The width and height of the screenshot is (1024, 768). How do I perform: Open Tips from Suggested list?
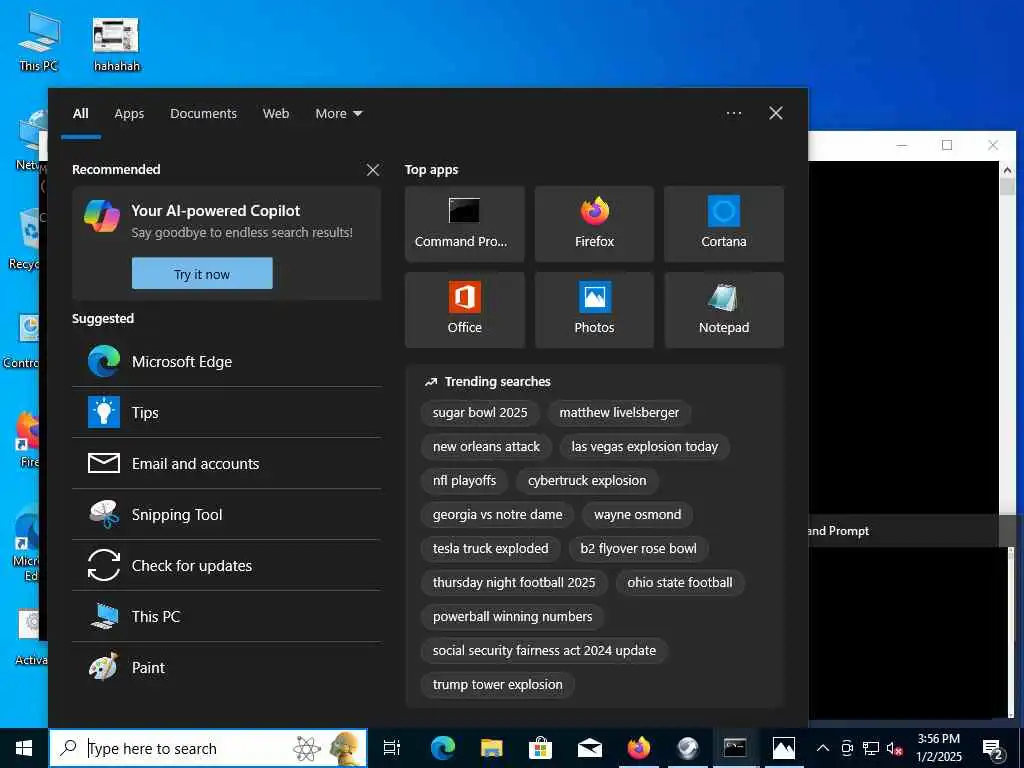tap(226, 413)
